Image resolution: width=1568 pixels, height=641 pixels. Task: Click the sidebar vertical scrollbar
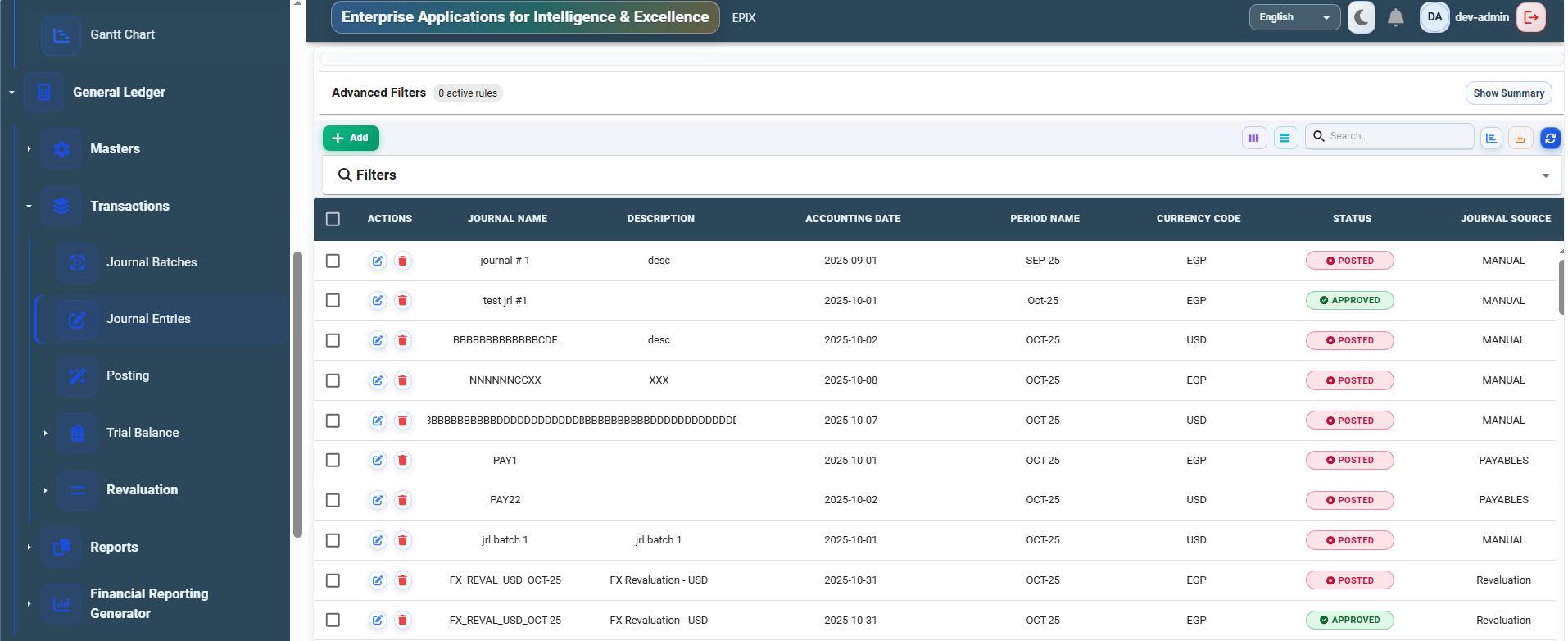pos(297,393)
